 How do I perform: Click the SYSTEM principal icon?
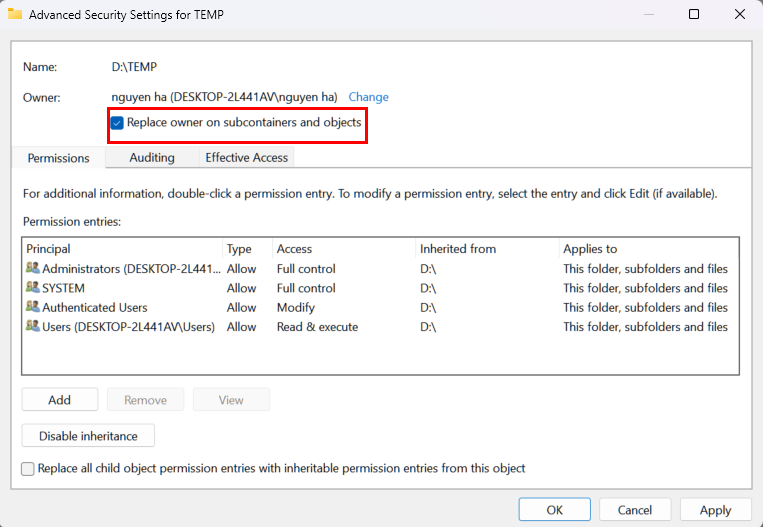coord(33,288)
